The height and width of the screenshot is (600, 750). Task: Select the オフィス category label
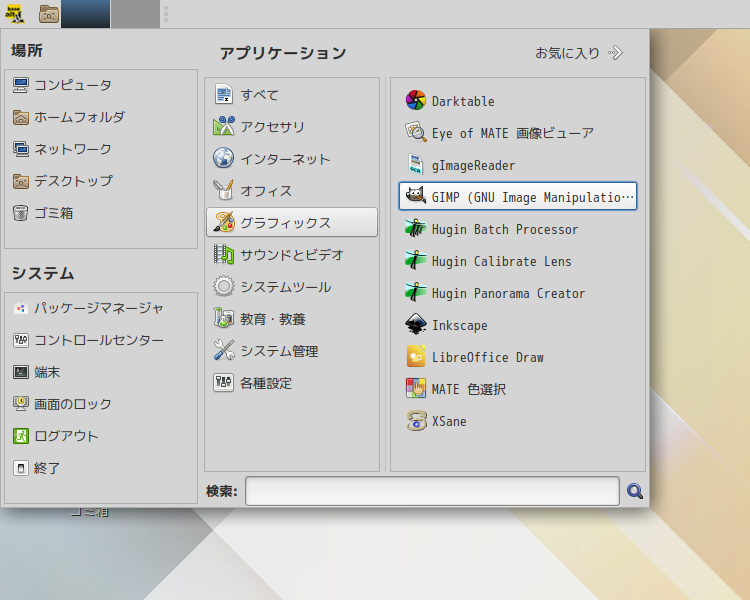point(266,191)
